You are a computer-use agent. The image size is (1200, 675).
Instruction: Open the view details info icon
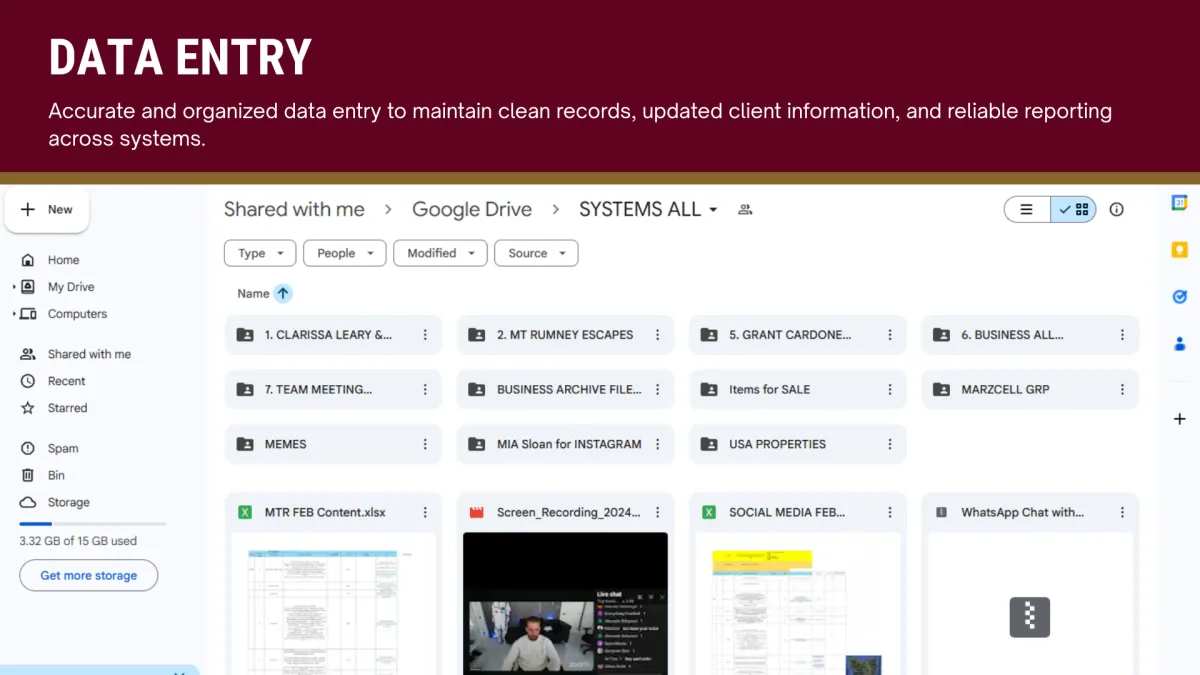[x=1117, y=210]
